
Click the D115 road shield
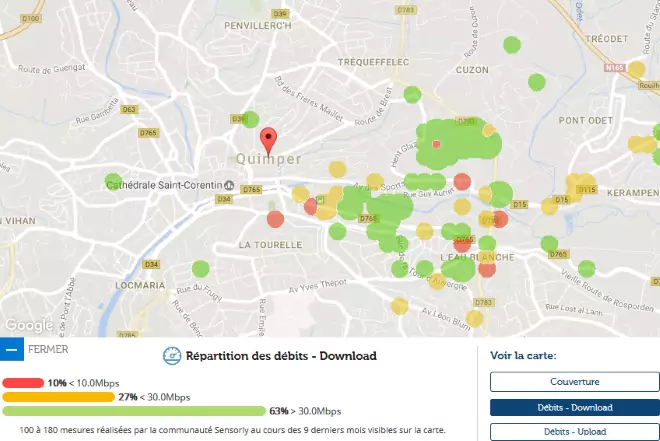[x=587, y=189]
